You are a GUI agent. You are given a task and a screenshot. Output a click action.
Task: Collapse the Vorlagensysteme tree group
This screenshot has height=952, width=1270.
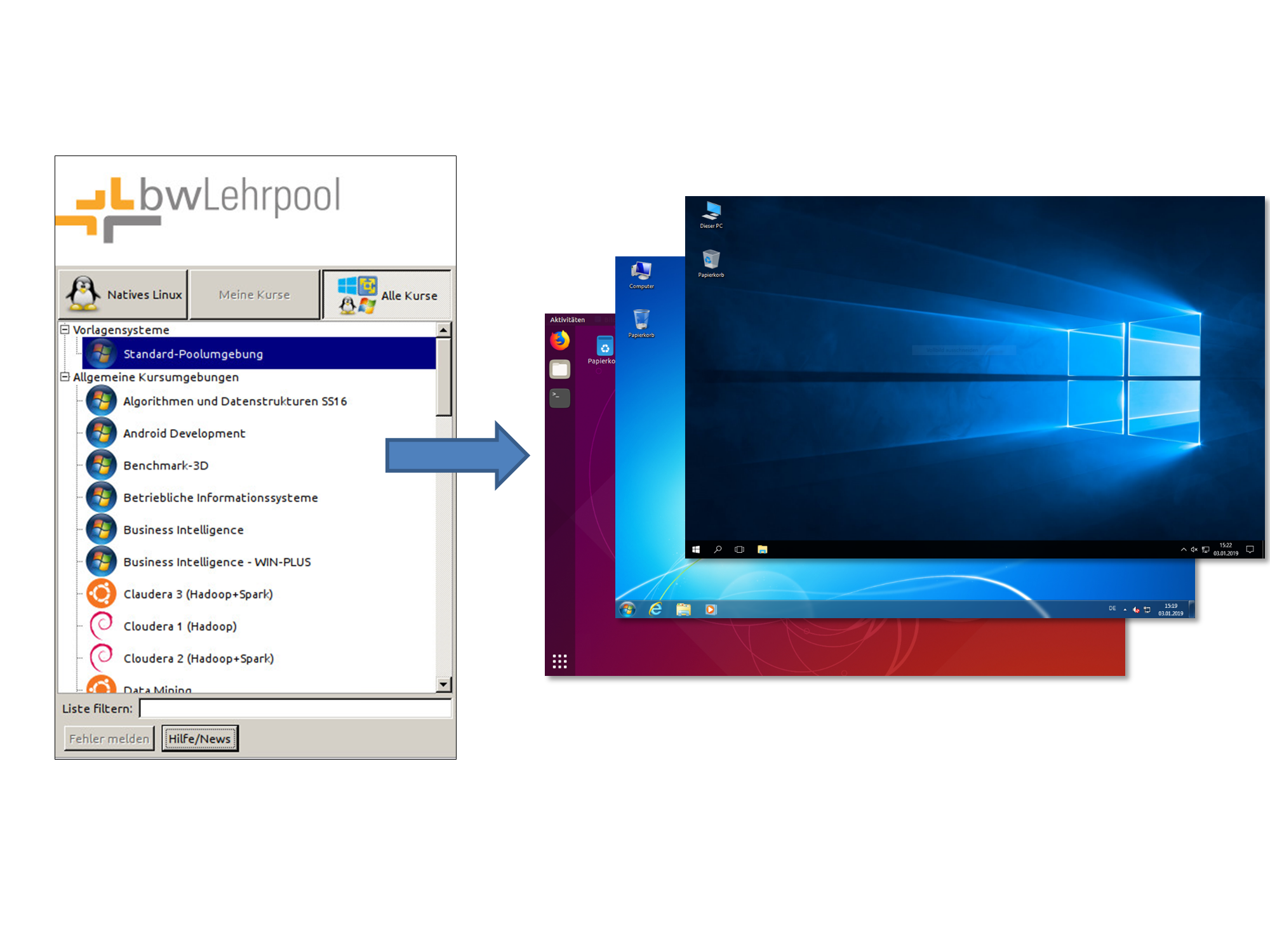coord(65,329)
